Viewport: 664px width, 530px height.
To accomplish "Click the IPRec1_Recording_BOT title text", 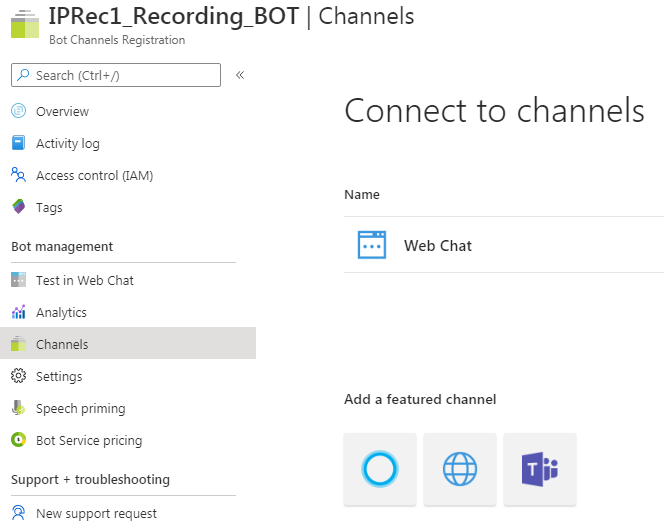I will point(174,16).
